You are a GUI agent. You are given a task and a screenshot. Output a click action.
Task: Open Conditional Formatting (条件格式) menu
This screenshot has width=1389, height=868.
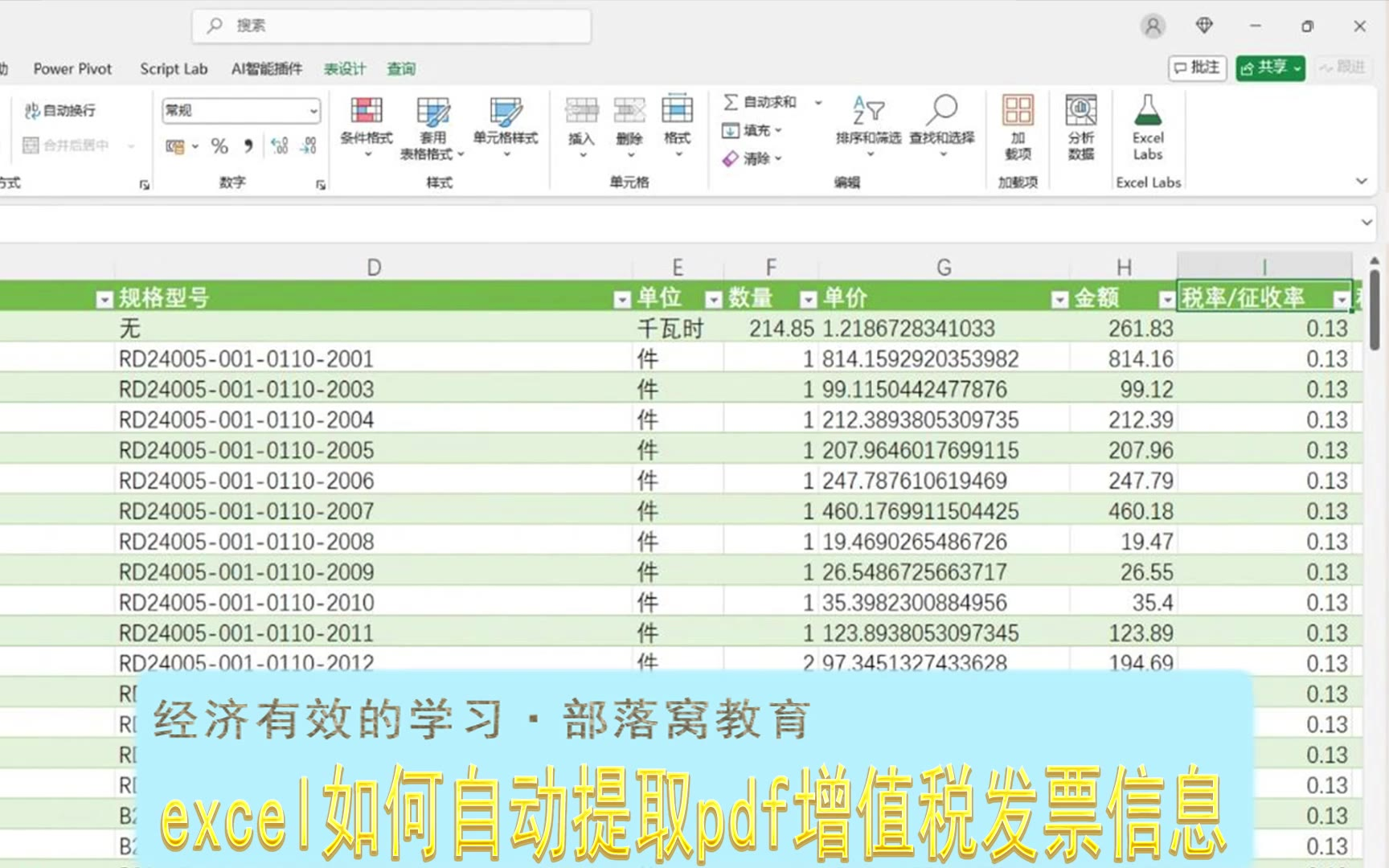click(367, 121)
